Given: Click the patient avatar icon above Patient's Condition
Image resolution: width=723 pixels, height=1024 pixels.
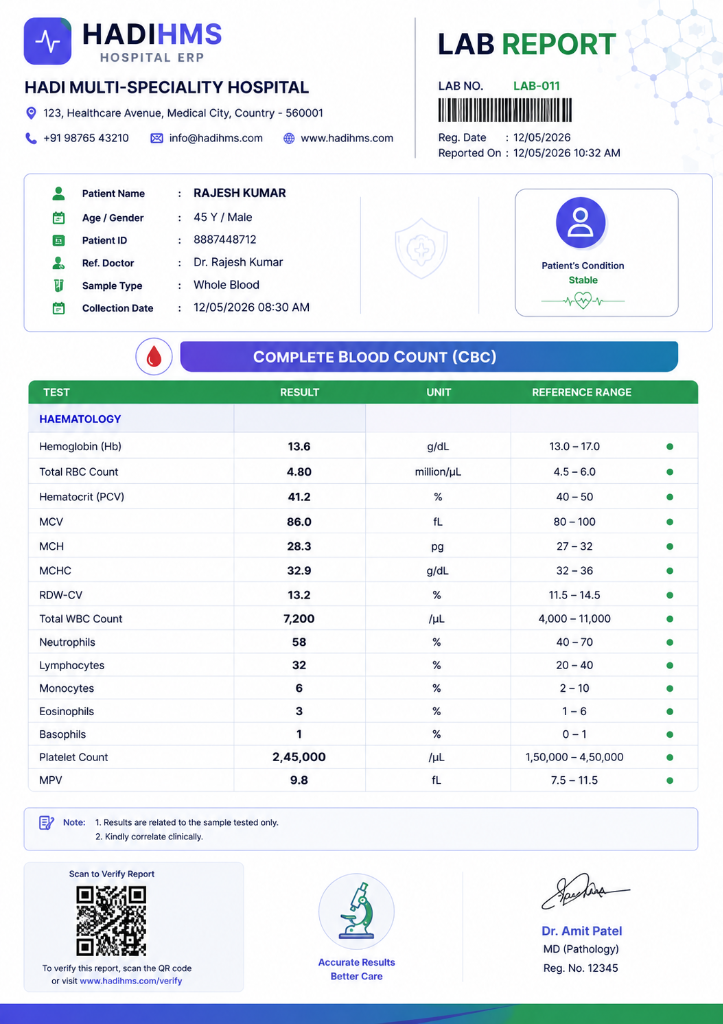Looking at the screenshot, I should 581,223.
